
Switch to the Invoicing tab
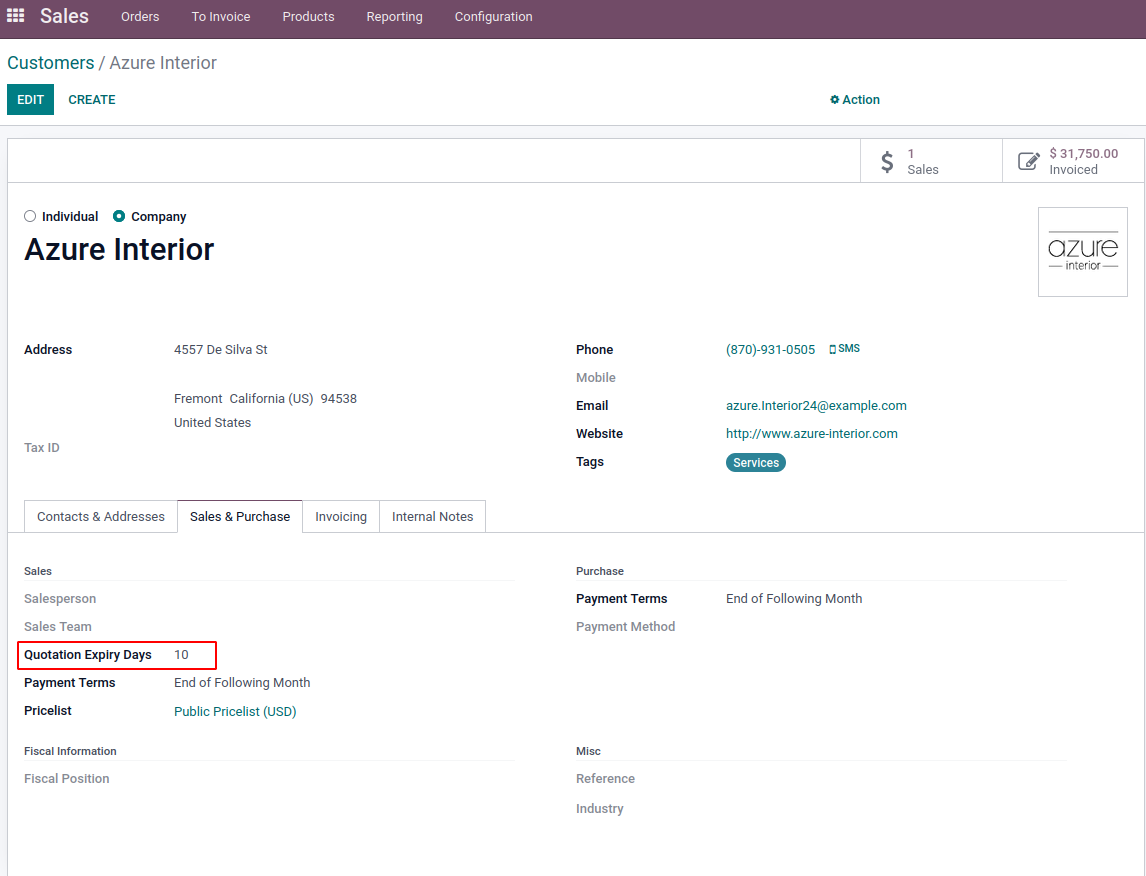click(341, 517)
